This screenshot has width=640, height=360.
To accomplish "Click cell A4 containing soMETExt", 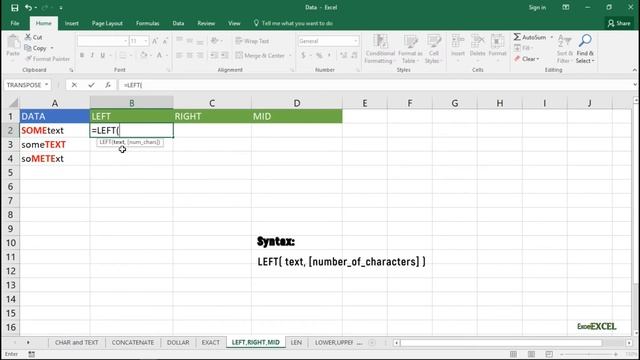I will click(55, 158).
